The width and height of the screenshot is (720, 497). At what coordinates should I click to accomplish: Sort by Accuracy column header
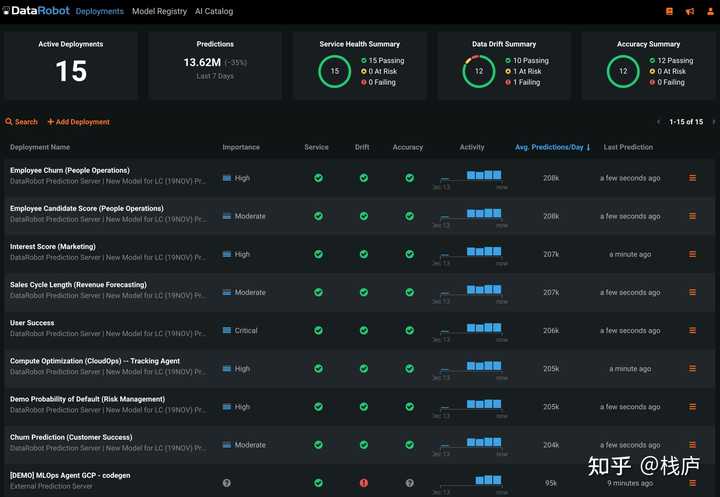coord(408,147)
